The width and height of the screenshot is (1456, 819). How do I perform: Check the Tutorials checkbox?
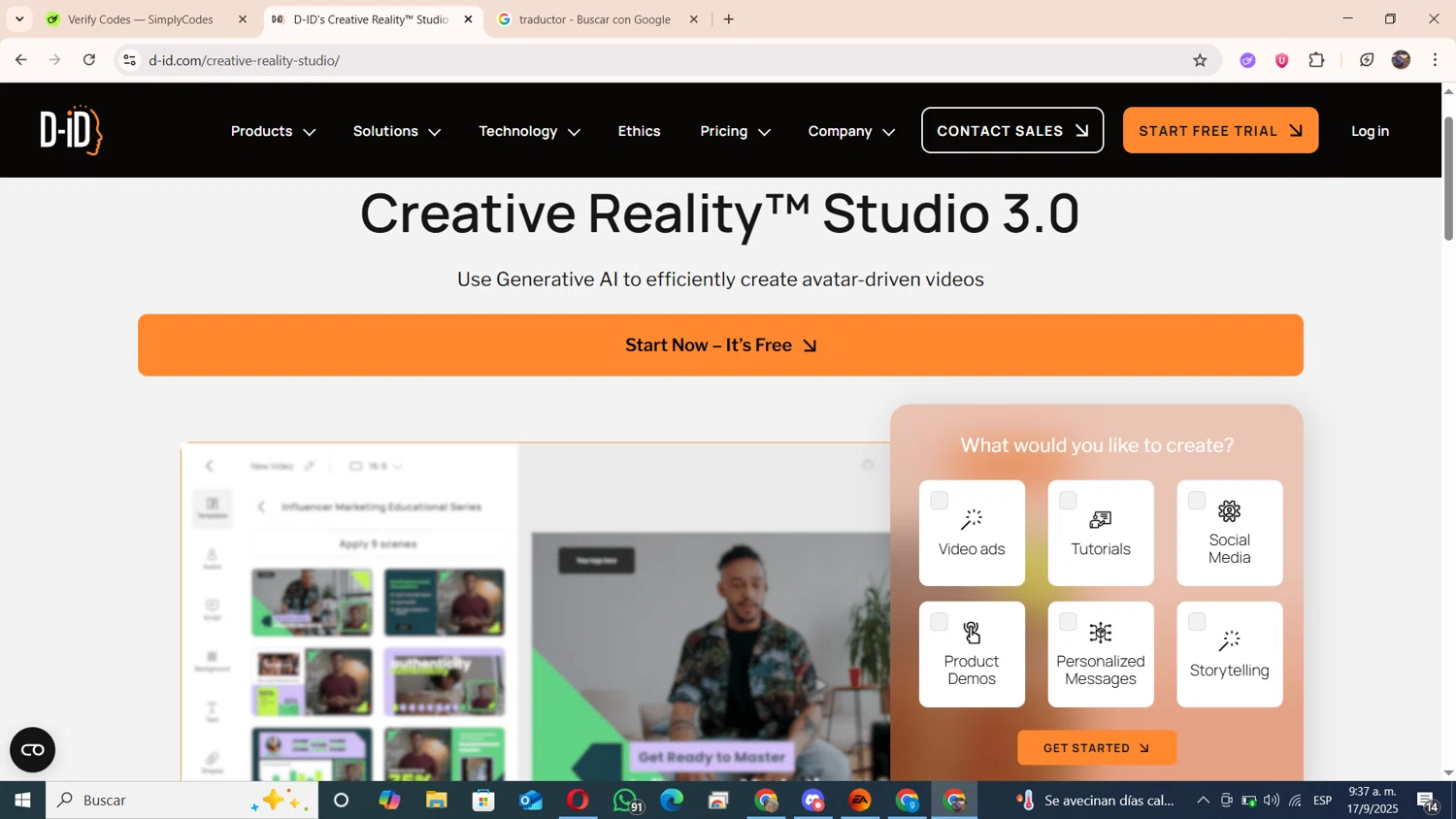1068,501
